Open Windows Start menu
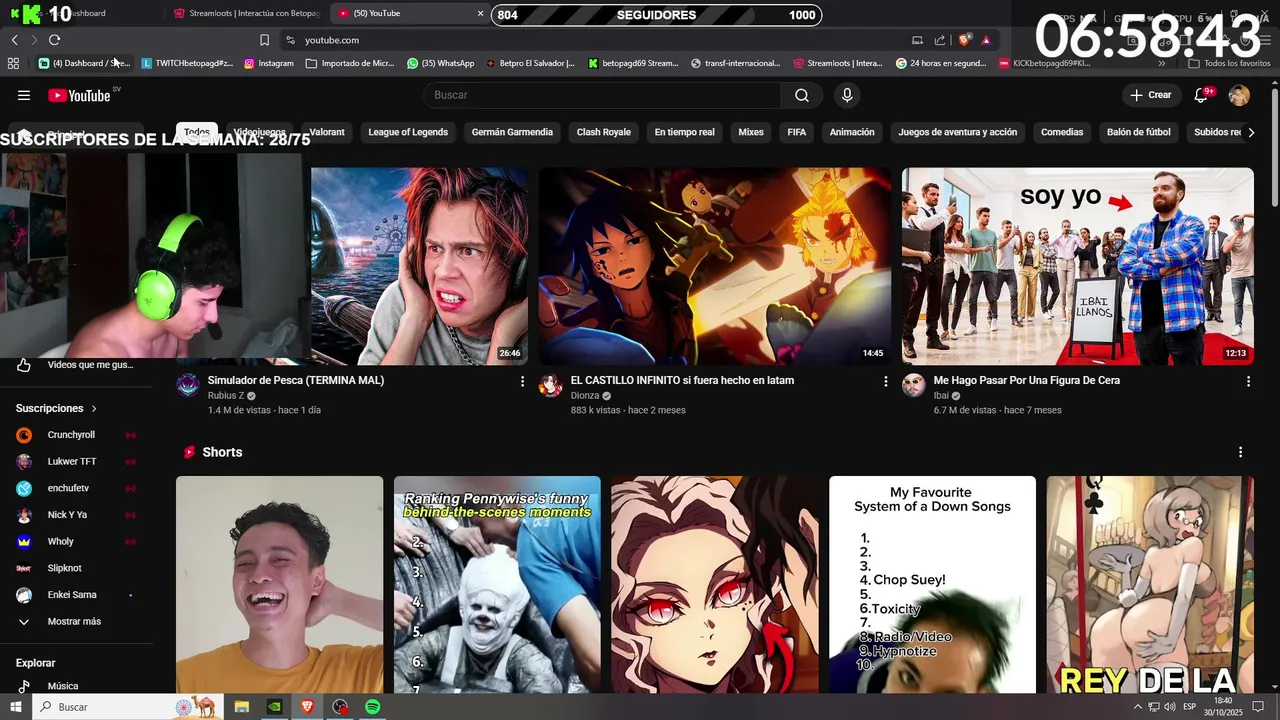 coord(14,707)
